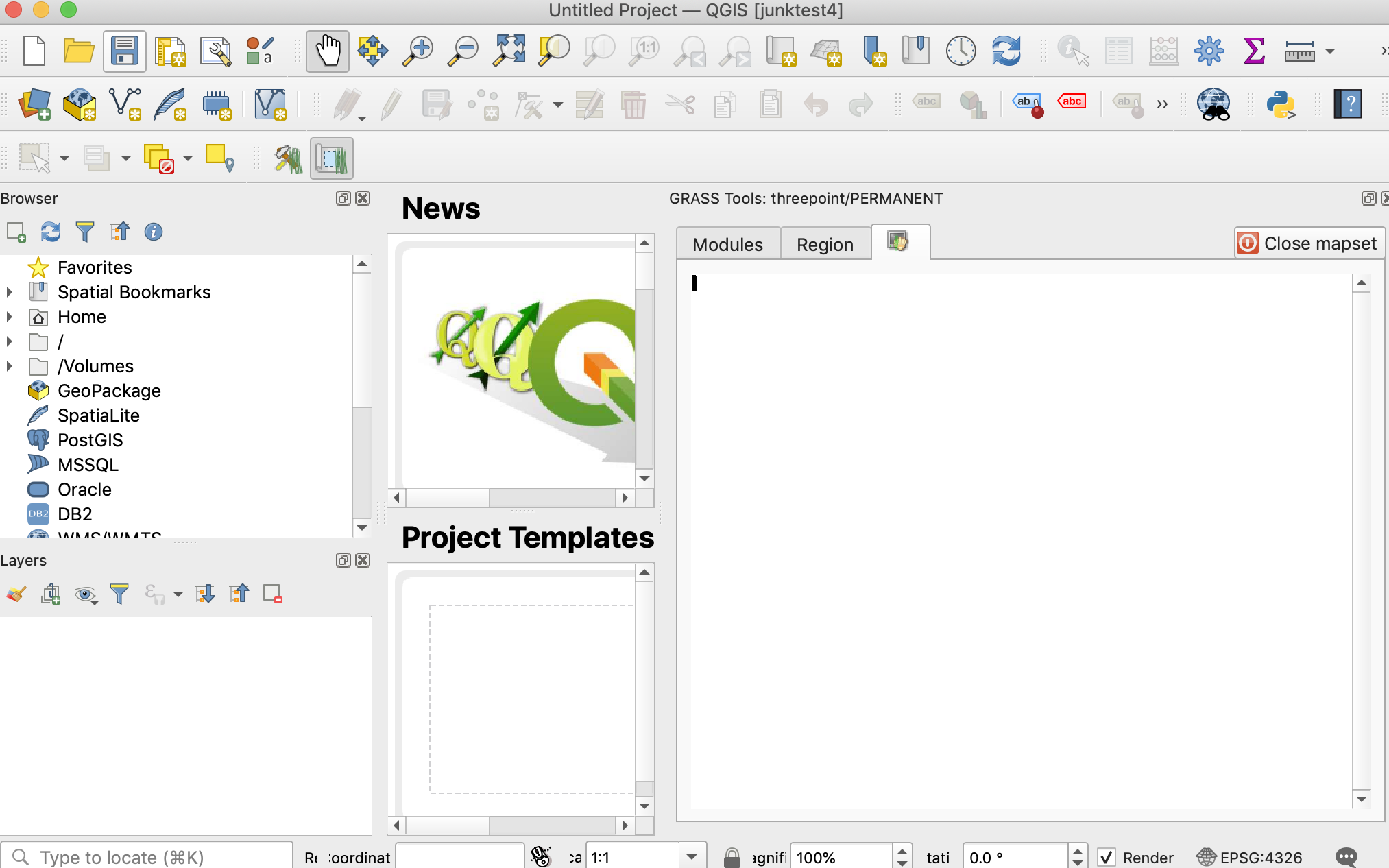The image size is (1389, 868).
Task: Open the scale dropdown showing 1:1
Action: pos(692,856)
